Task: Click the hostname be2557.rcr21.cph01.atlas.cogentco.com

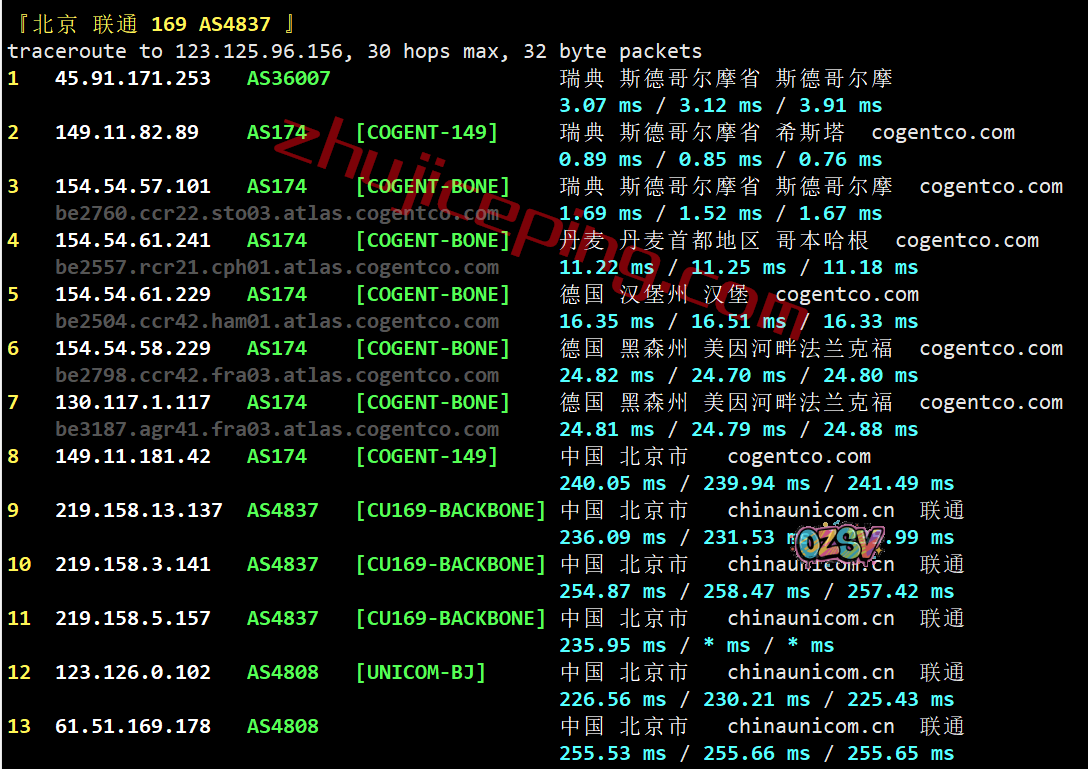Action: point(277,267)
